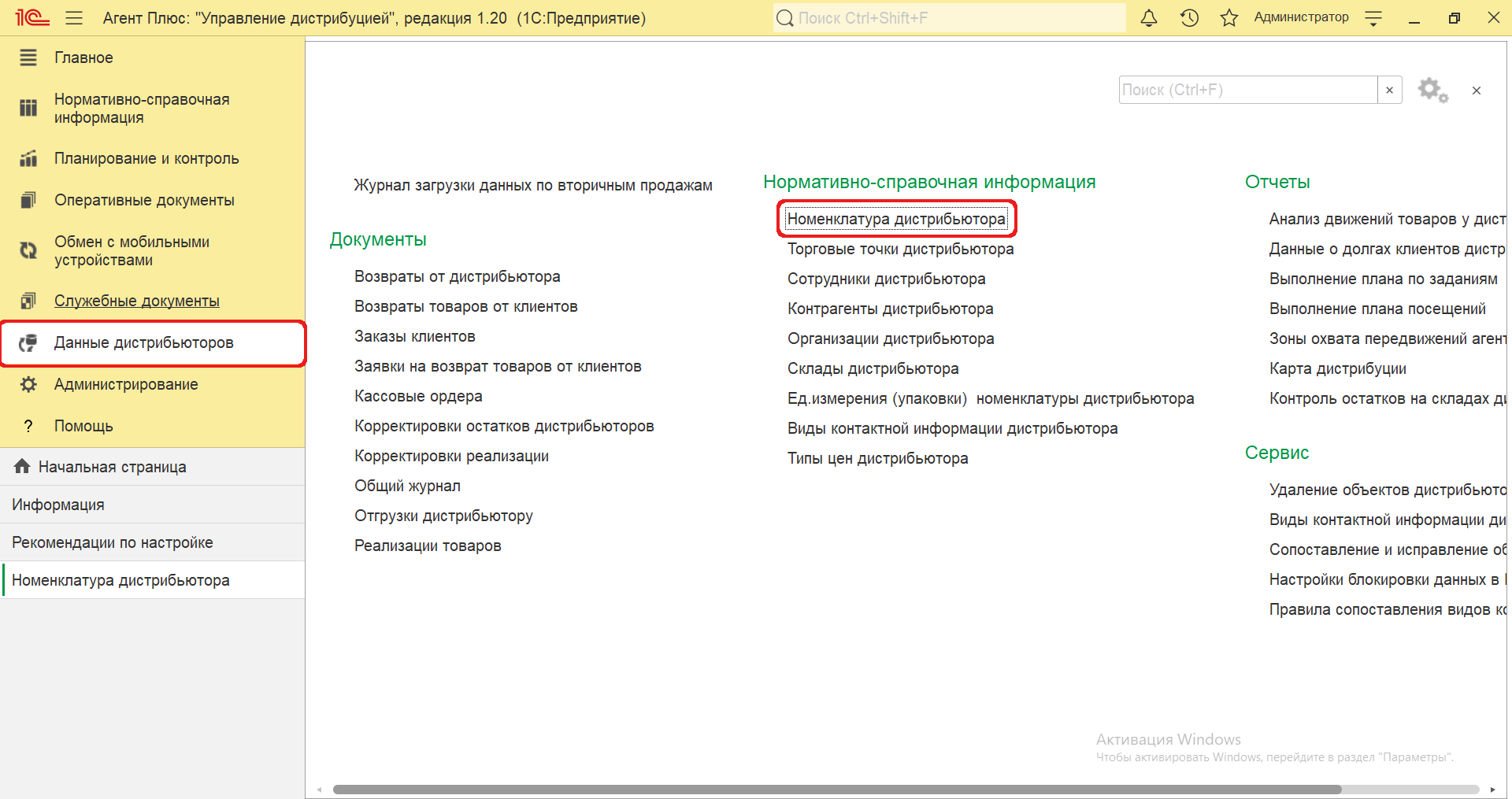
Task: Open Типы цен дистрибьютора
Action: [877, 458]
